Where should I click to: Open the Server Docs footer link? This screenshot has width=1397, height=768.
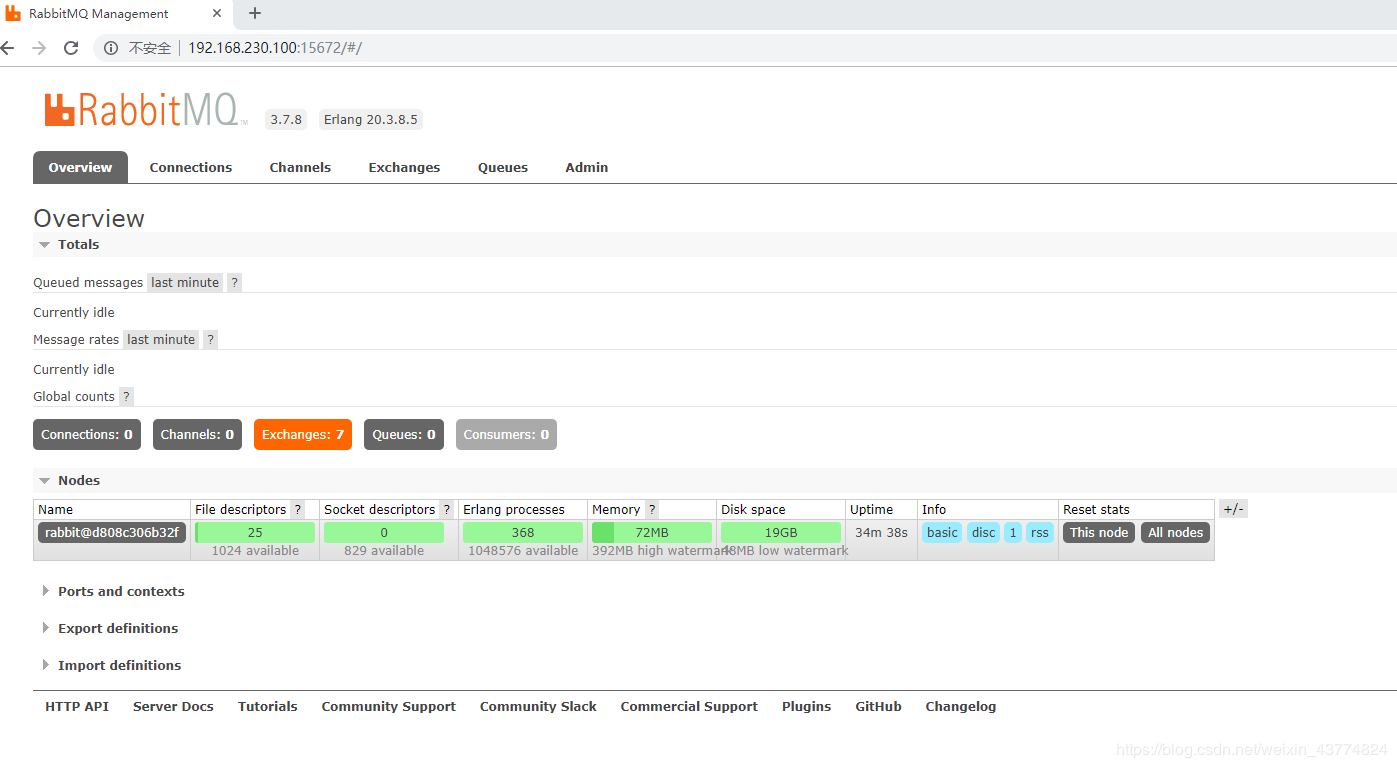click(173, 707)
